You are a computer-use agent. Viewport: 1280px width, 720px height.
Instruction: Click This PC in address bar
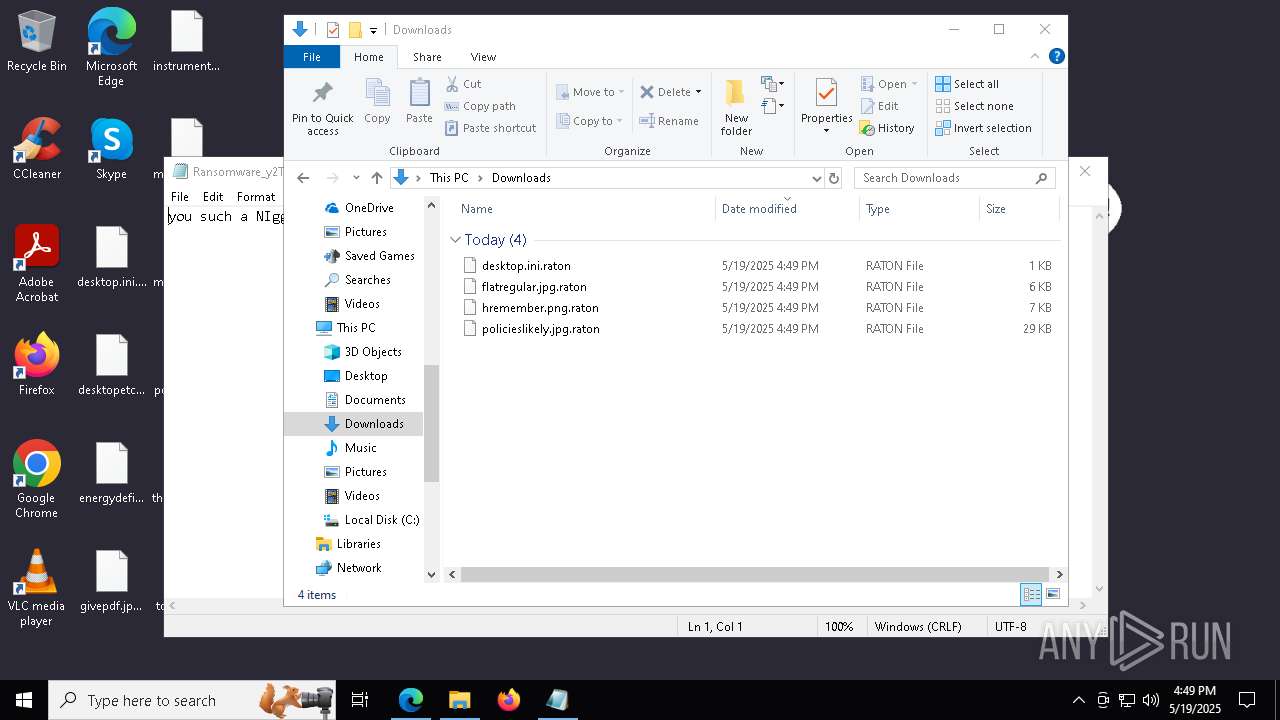[x=449, y=178]
